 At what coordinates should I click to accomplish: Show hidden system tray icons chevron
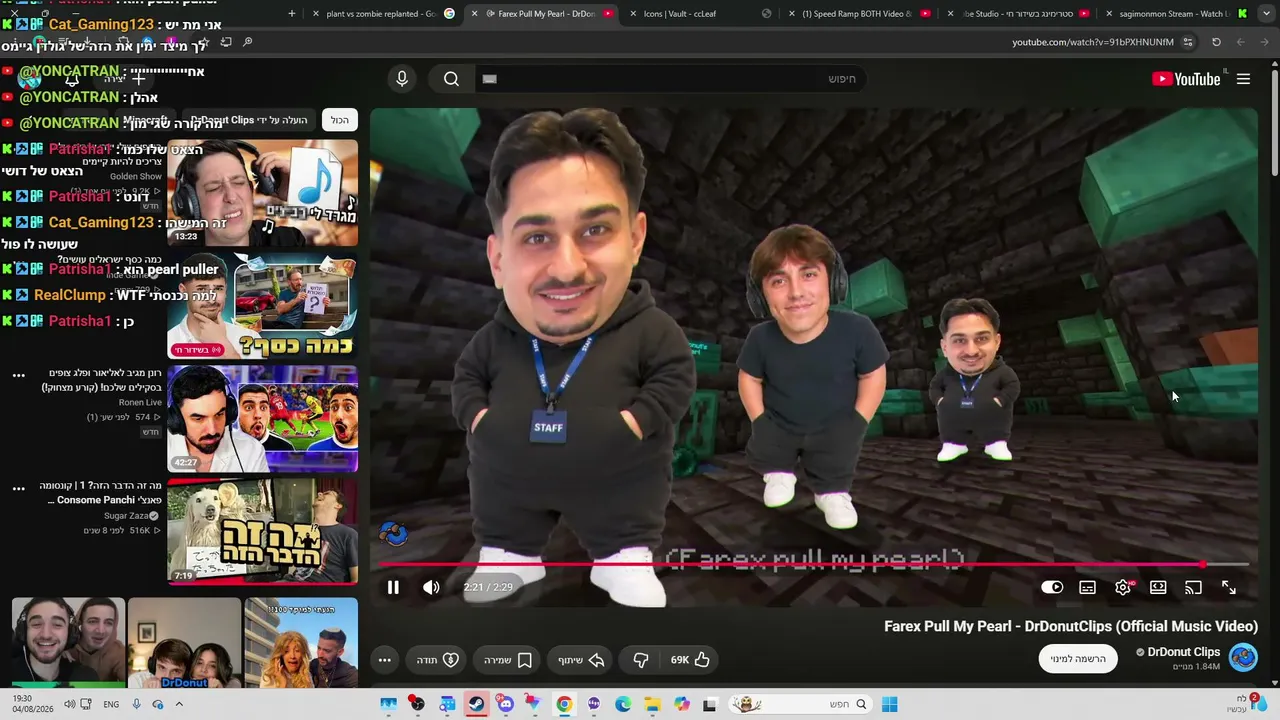(x=179, y=704)
